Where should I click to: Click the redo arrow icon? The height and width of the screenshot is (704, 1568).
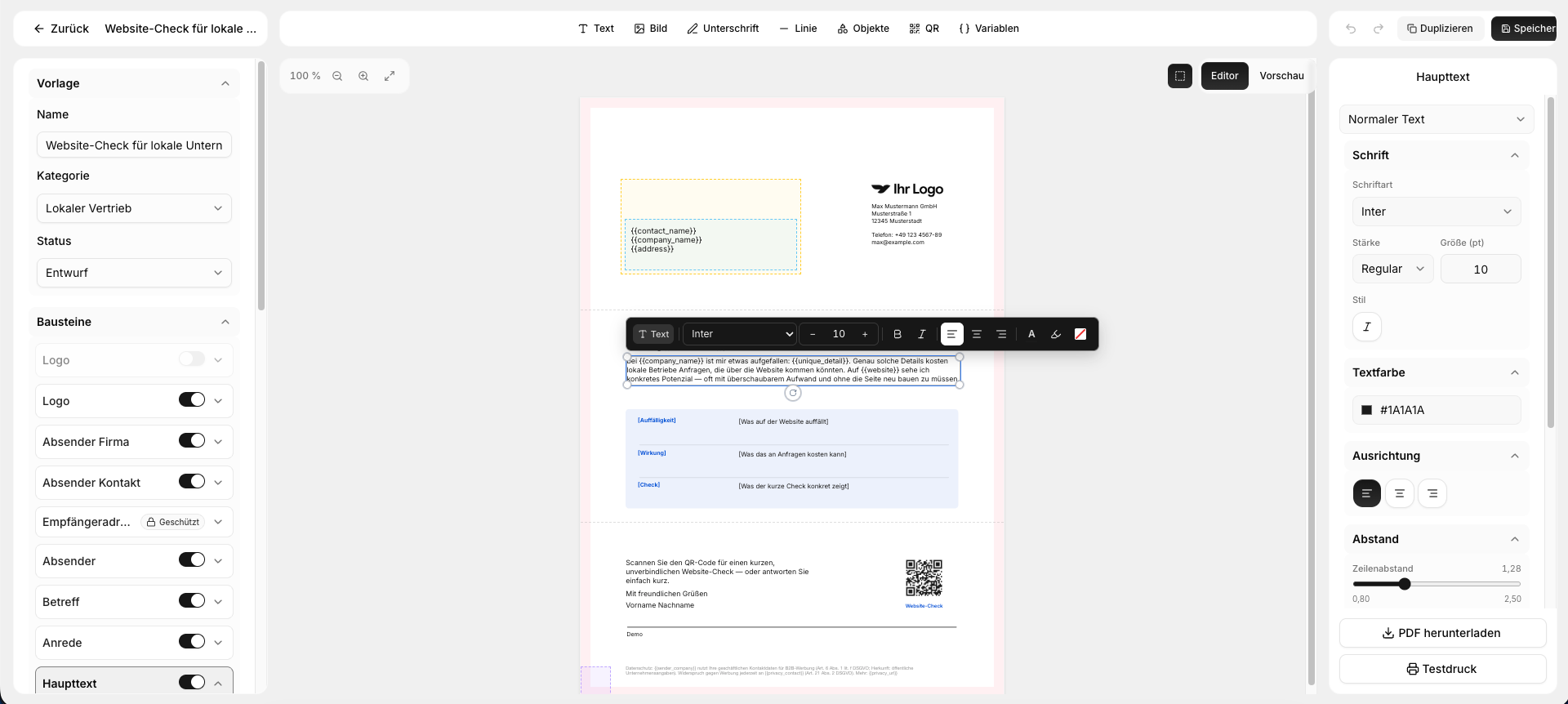[x=1379, y=29]
